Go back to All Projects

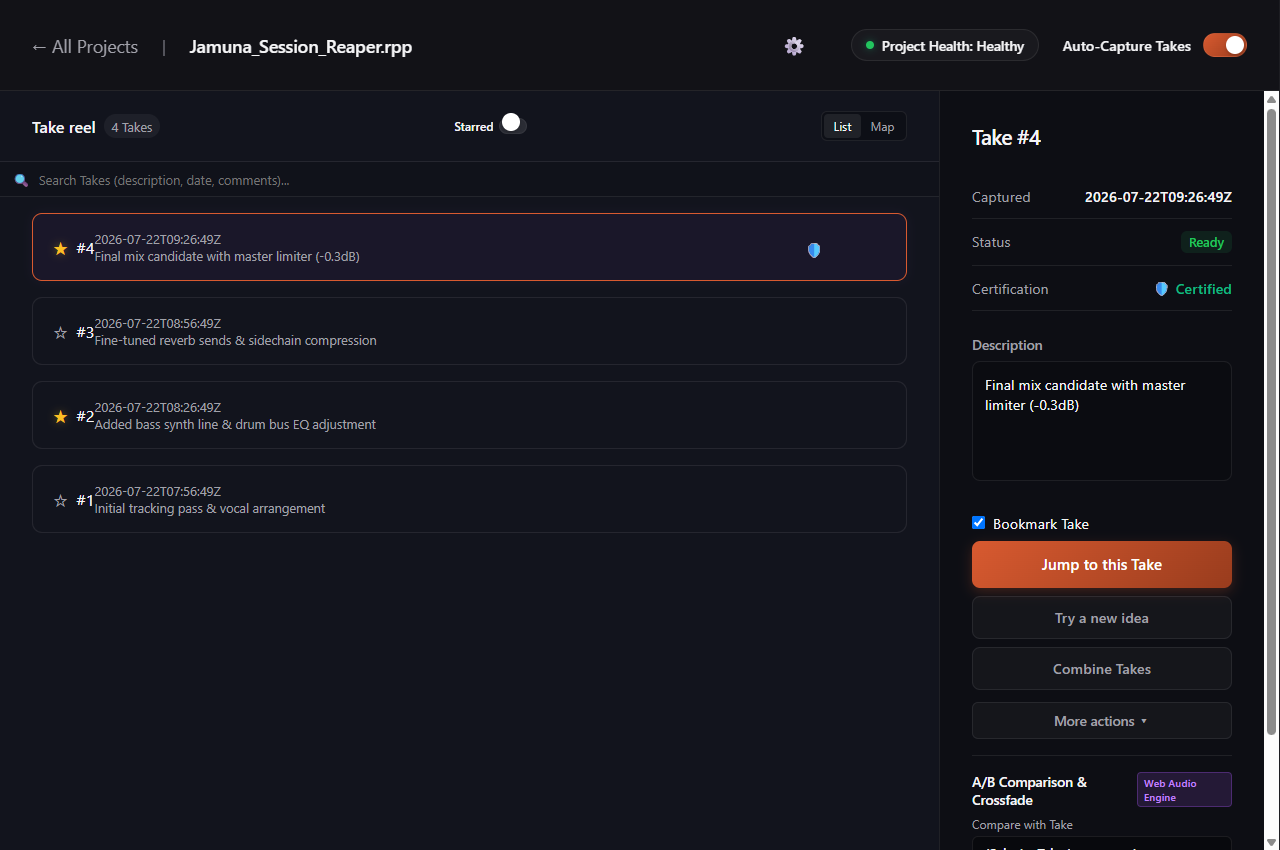coord(85,47)
